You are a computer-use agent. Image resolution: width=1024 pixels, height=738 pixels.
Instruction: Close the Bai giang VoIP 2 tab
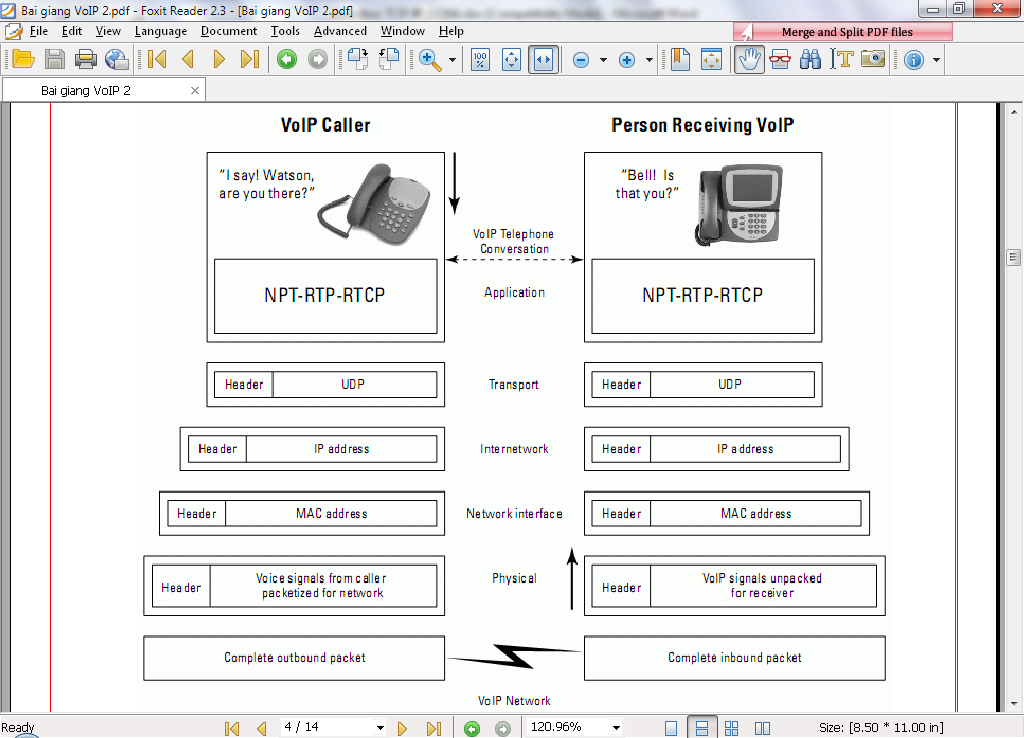tap(195, 90)
